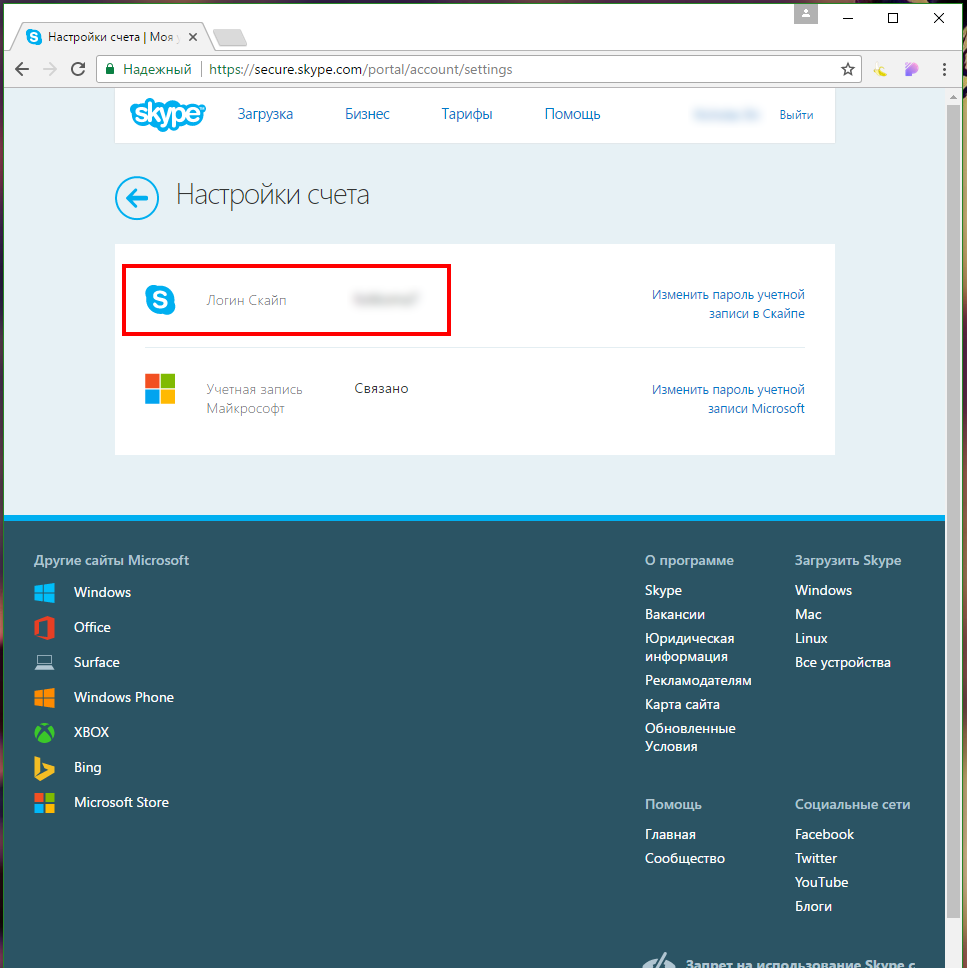Click the Bing logo icon
The image size is (967, 968).
[44, 768]
